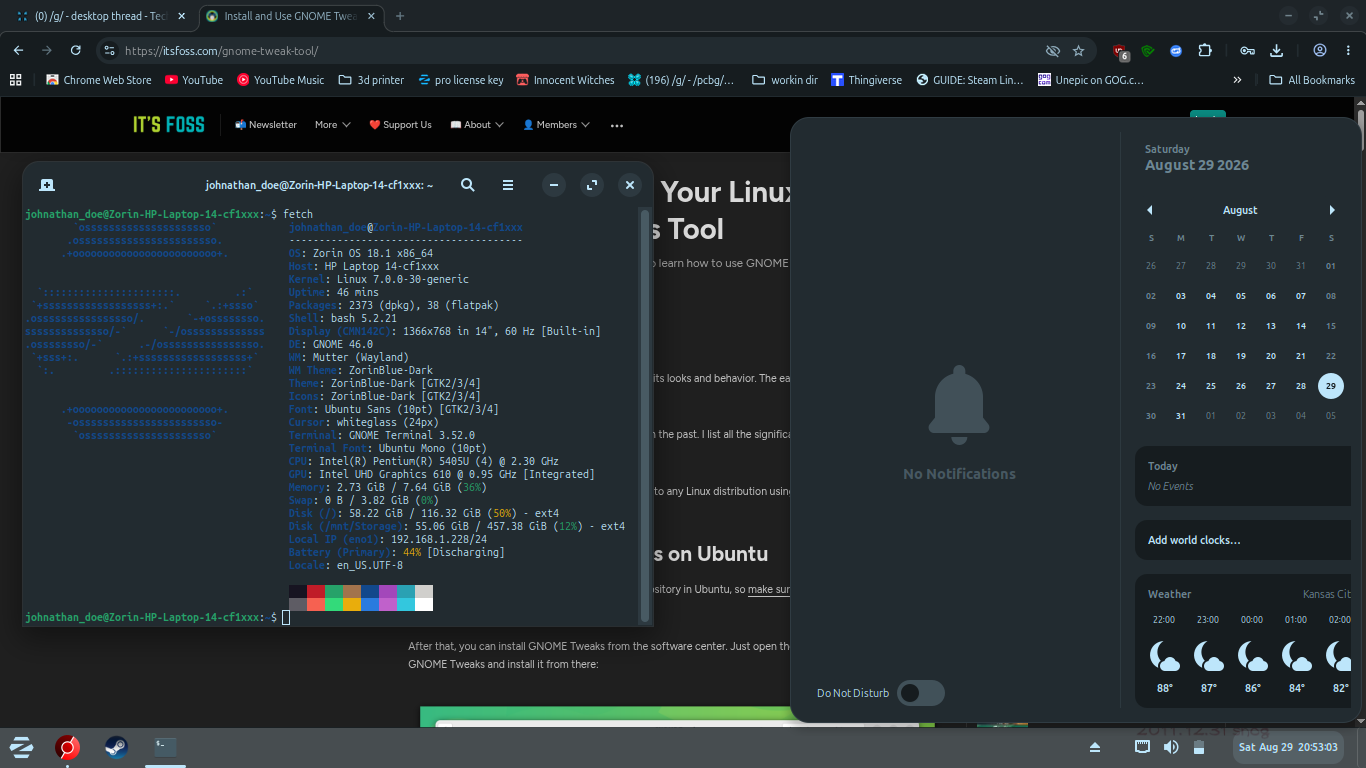Image resolution: width=1366 pixels, height=768 pixels.
Task: Open the Chrome Web Store bookmark
Action: point(99,80)
